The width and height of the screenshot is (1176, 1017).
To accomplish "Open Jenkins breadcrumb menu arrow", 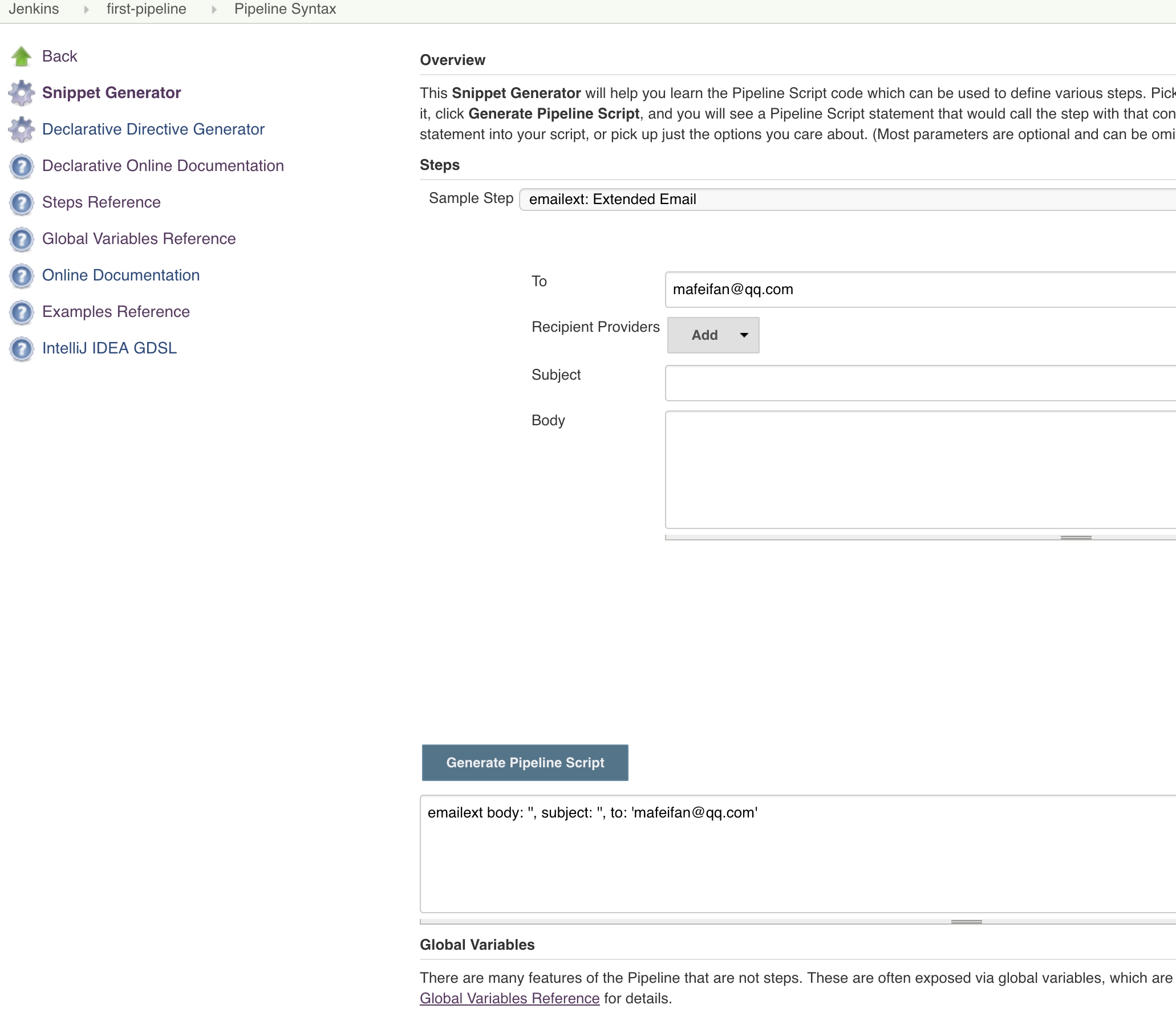I will [86, 9].
